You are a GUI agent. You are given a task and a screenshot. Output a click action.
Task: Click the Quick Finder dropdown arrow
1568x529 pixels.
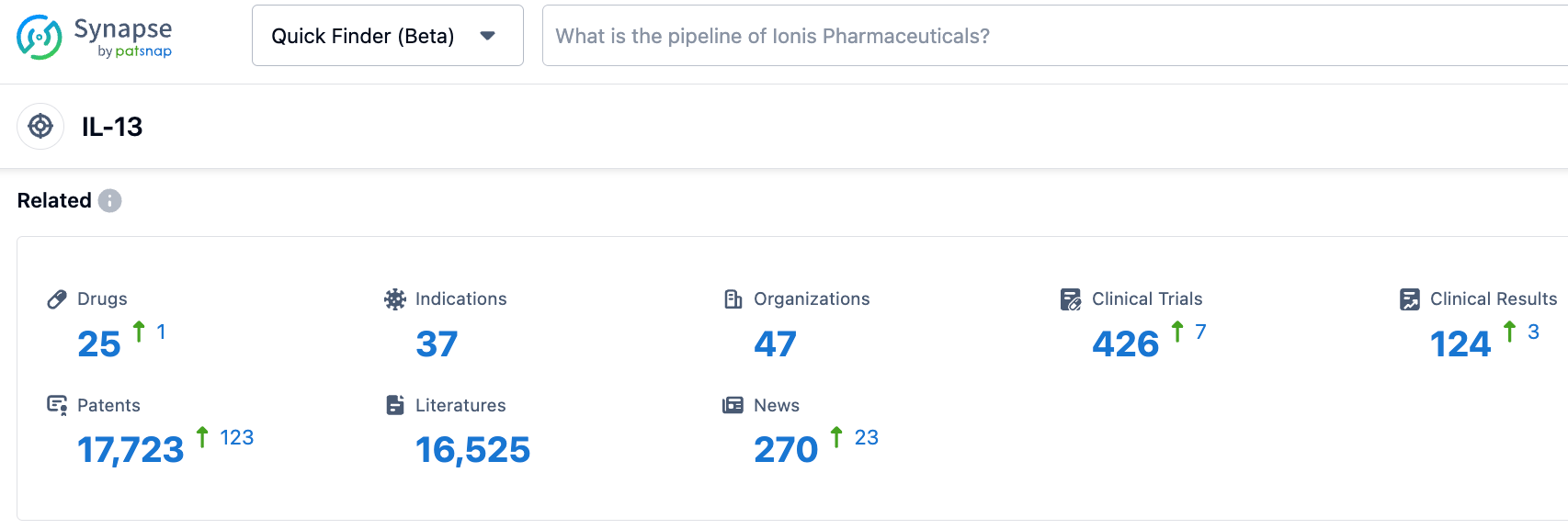tap(488, 36)
